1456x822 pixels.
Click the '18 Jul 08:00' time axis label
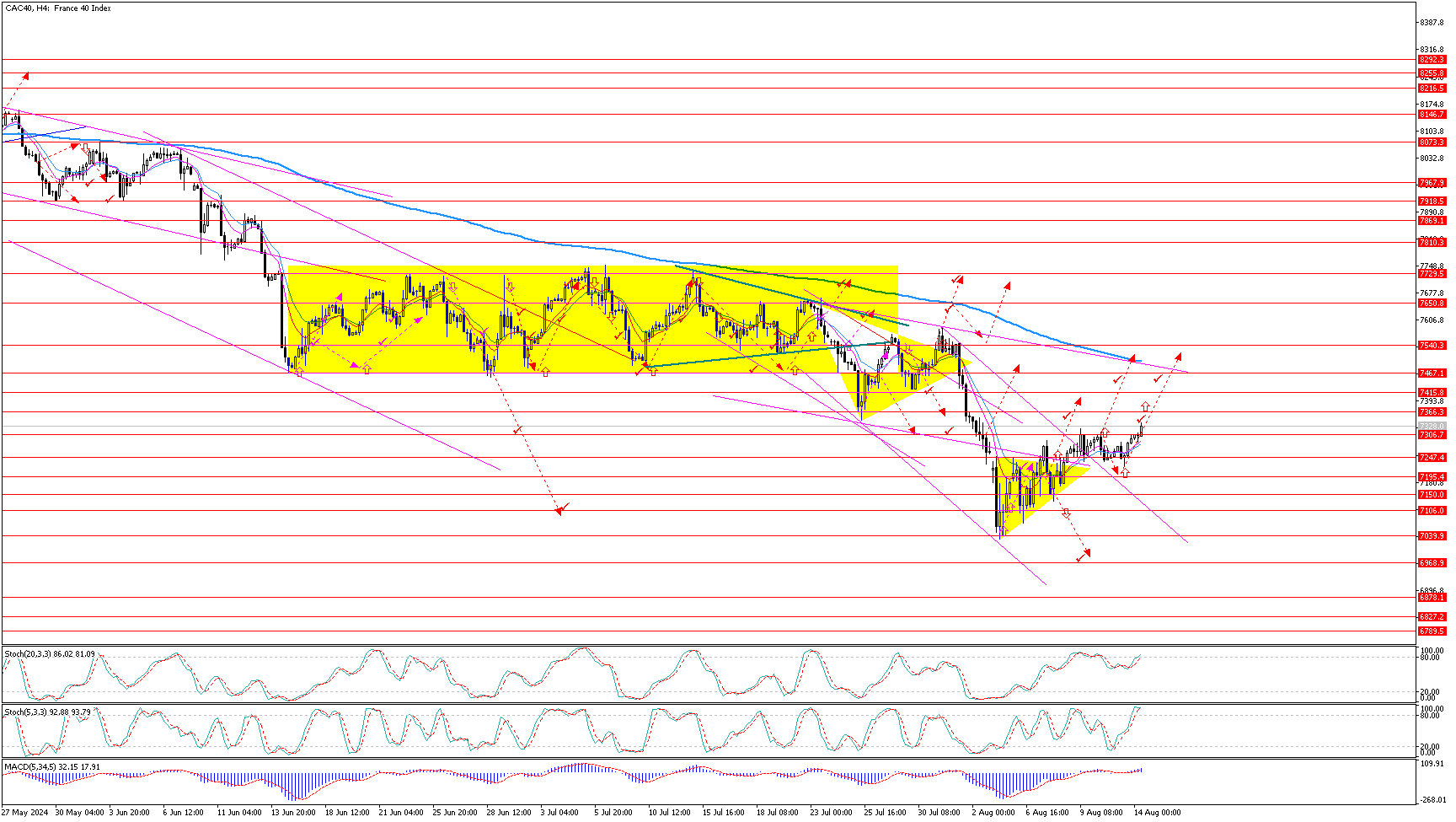(x=778, y=813)
